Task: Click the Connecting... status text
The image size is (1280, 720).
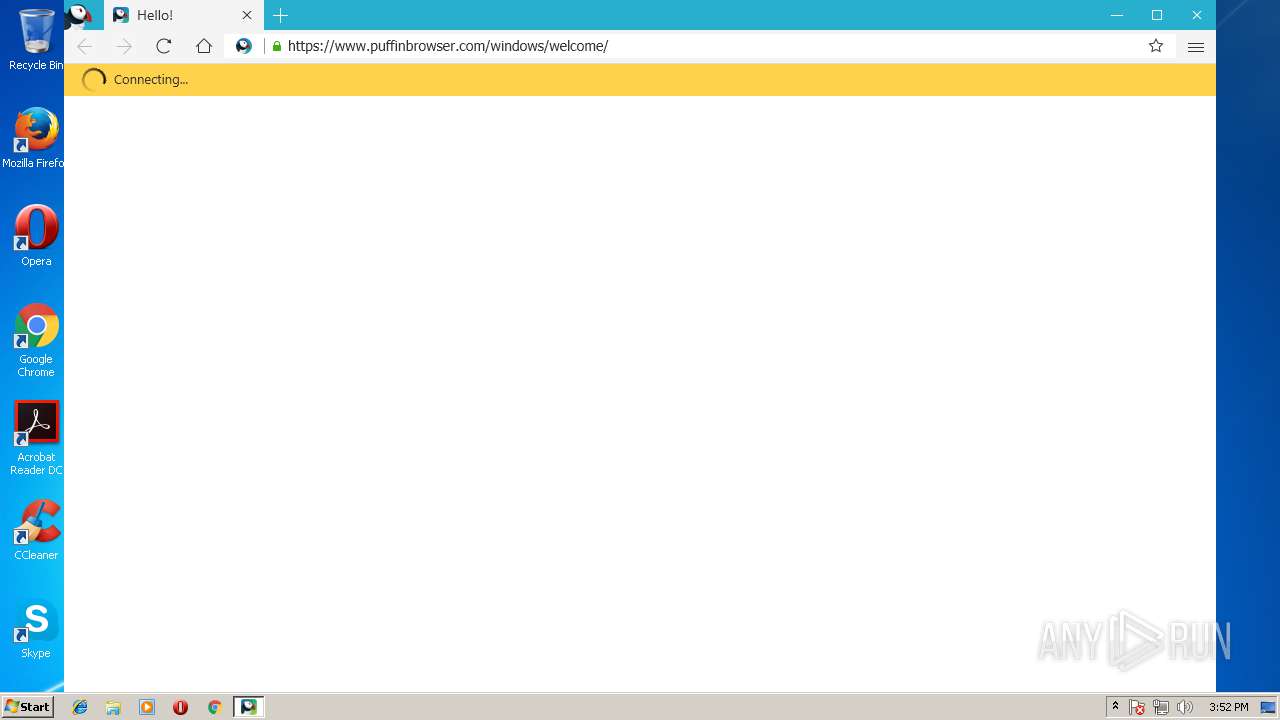Action: (151, 80)
